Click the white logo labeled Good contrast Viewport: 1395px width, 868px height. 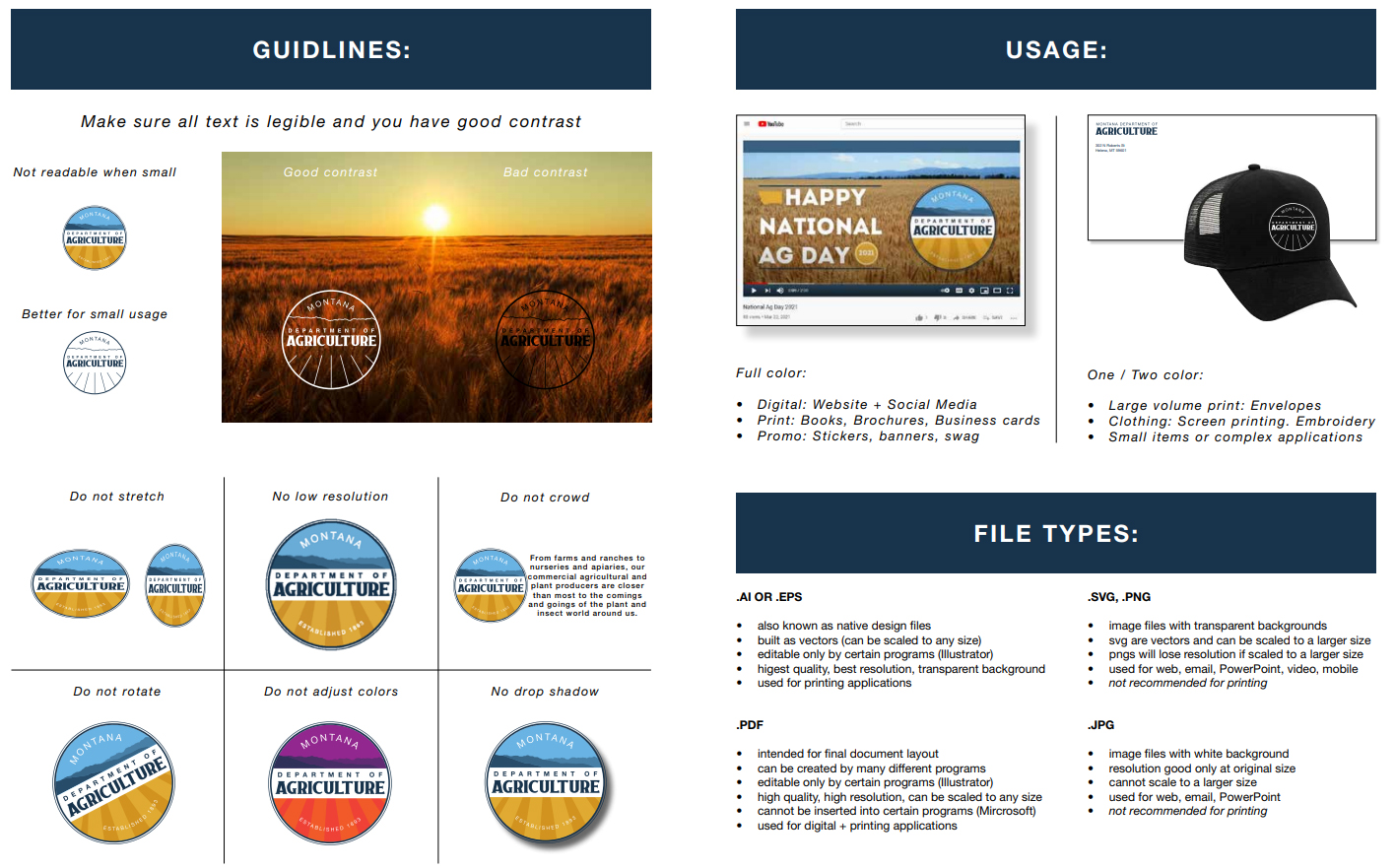(x=331, y=340)
